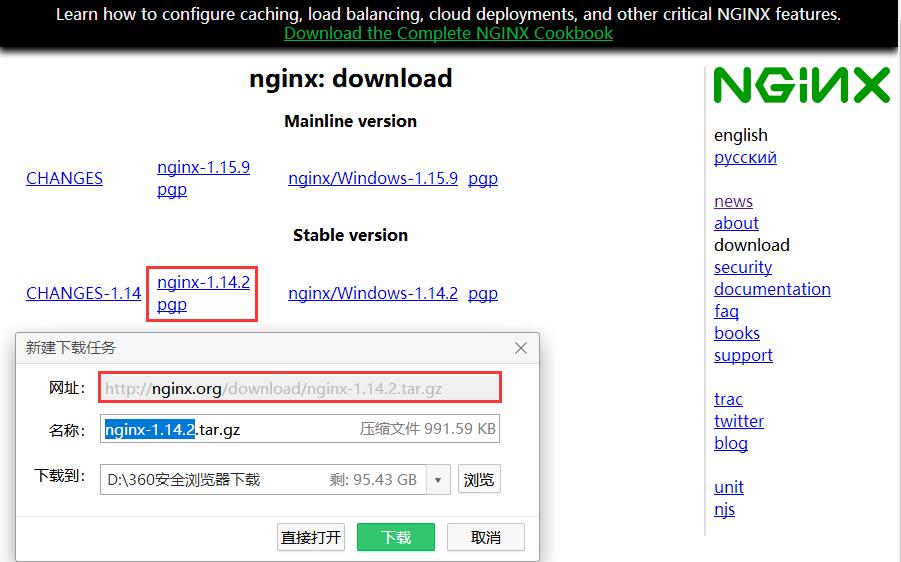This screenshot has width=901, height=562.
Task: Click the 浏览 browse button
Action: 479,479
